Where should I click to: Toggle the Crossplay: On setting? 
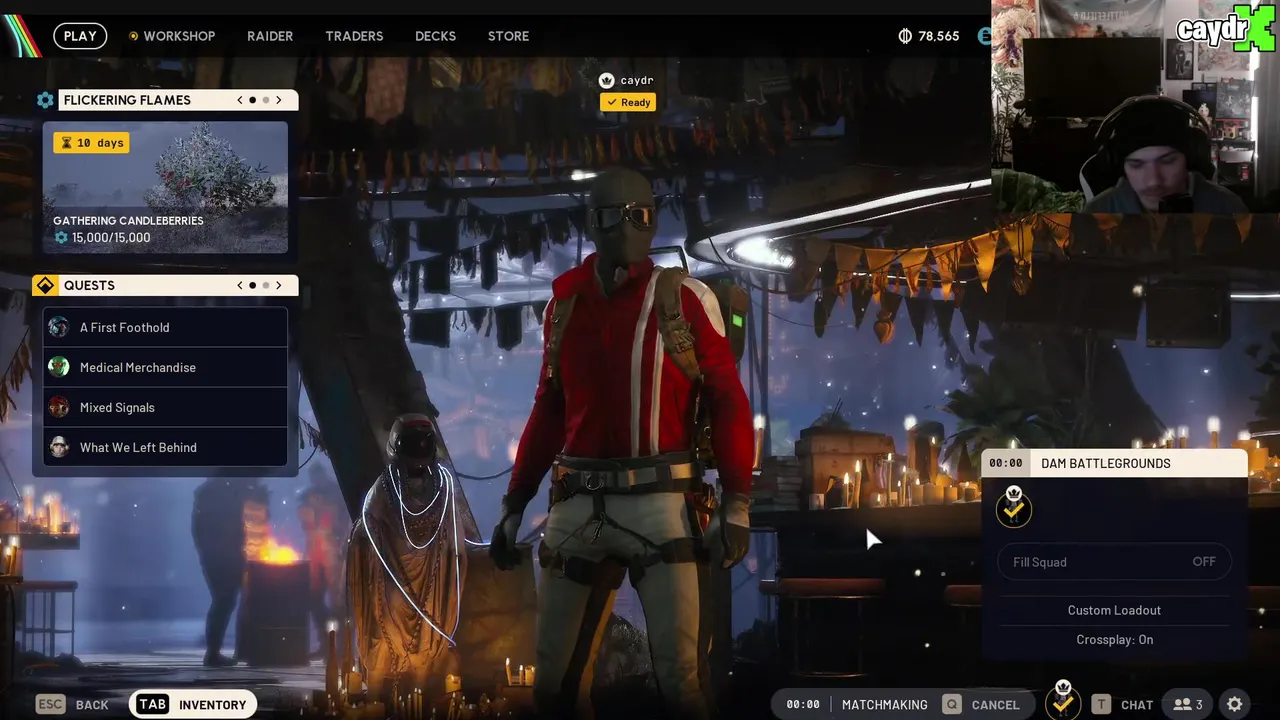[x=1115, y=640]
